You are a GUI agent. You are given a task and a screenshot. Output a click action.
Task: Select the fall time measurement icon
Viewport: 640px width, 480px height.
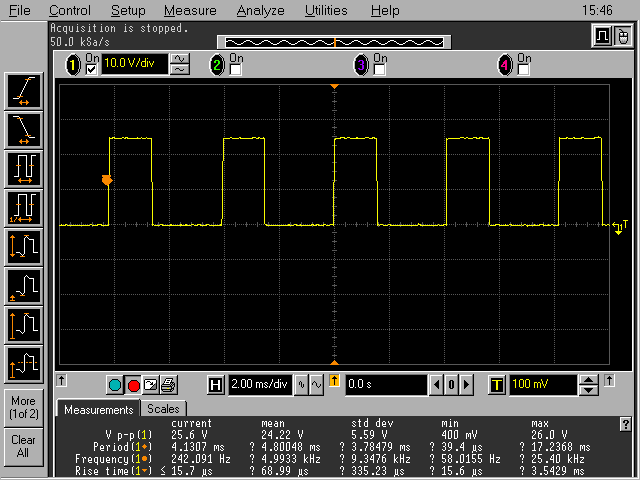[x=24, y=128]
